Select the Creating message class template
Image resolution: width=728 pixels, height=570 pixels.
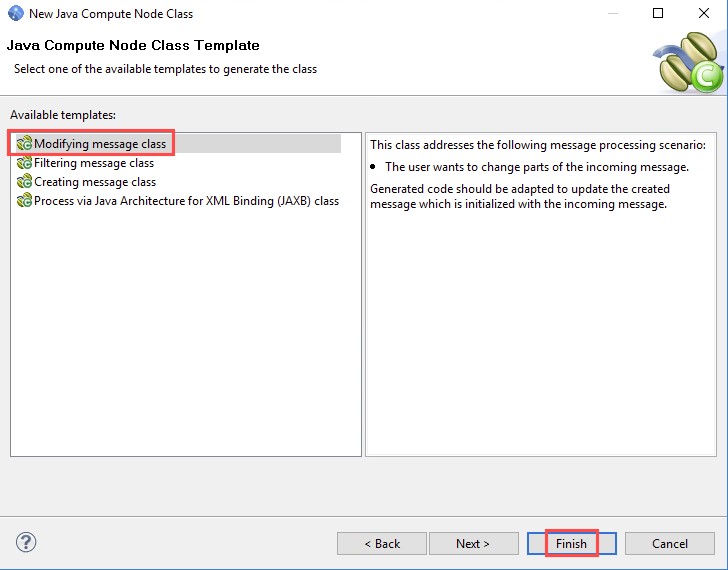(95, 181)
